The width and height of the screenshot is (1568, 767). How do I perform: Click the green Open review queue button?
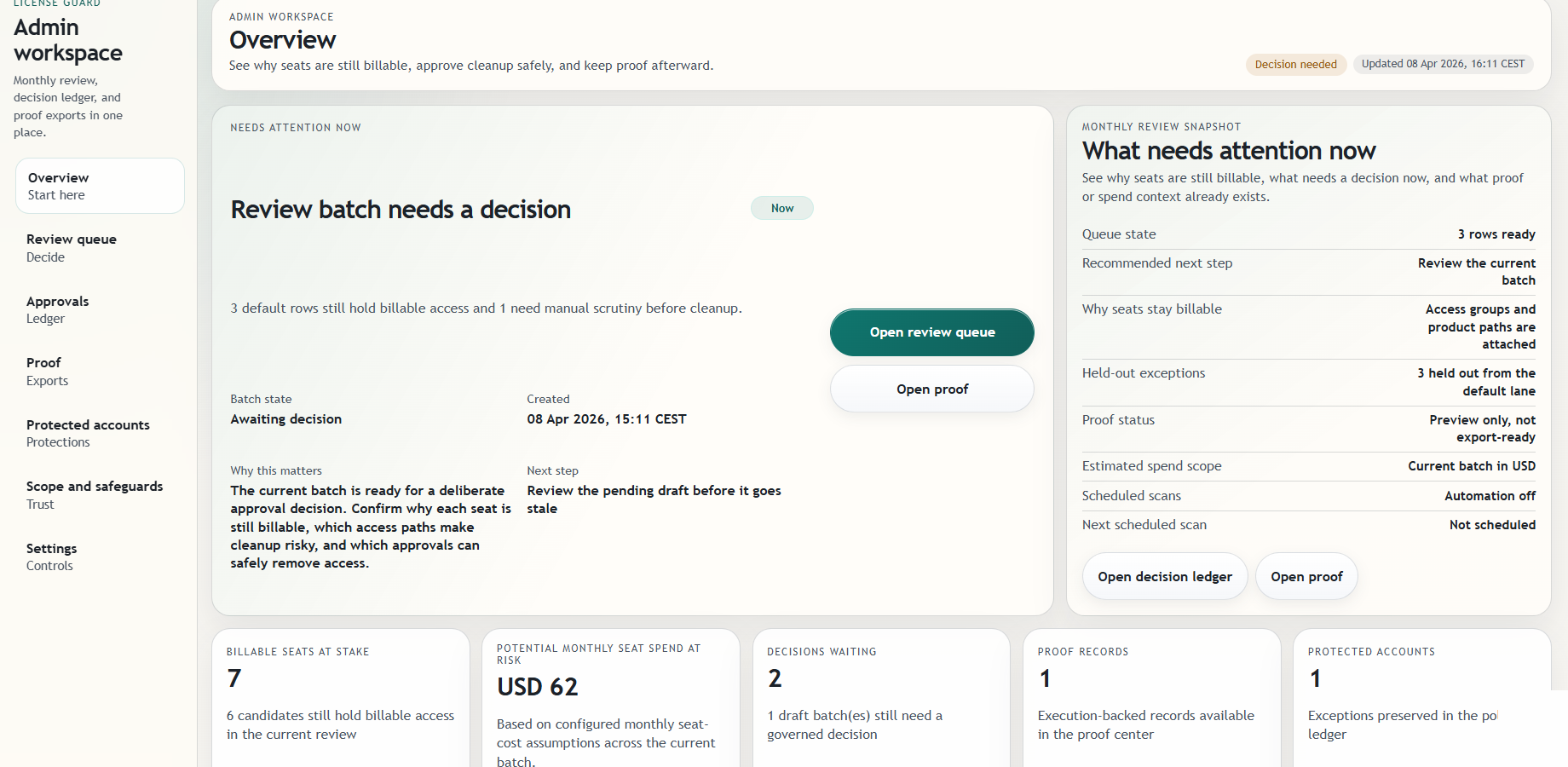click(x=931, y=332)
